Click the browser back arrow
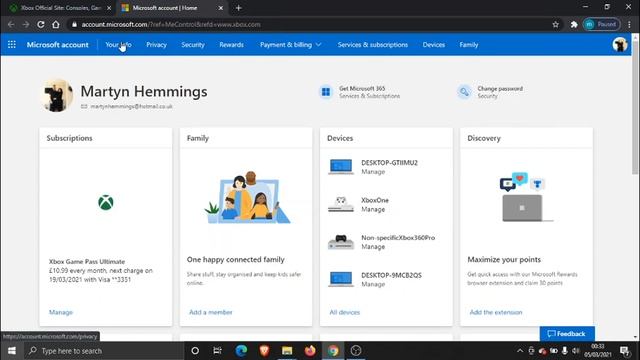 click(x=11, y=24)
